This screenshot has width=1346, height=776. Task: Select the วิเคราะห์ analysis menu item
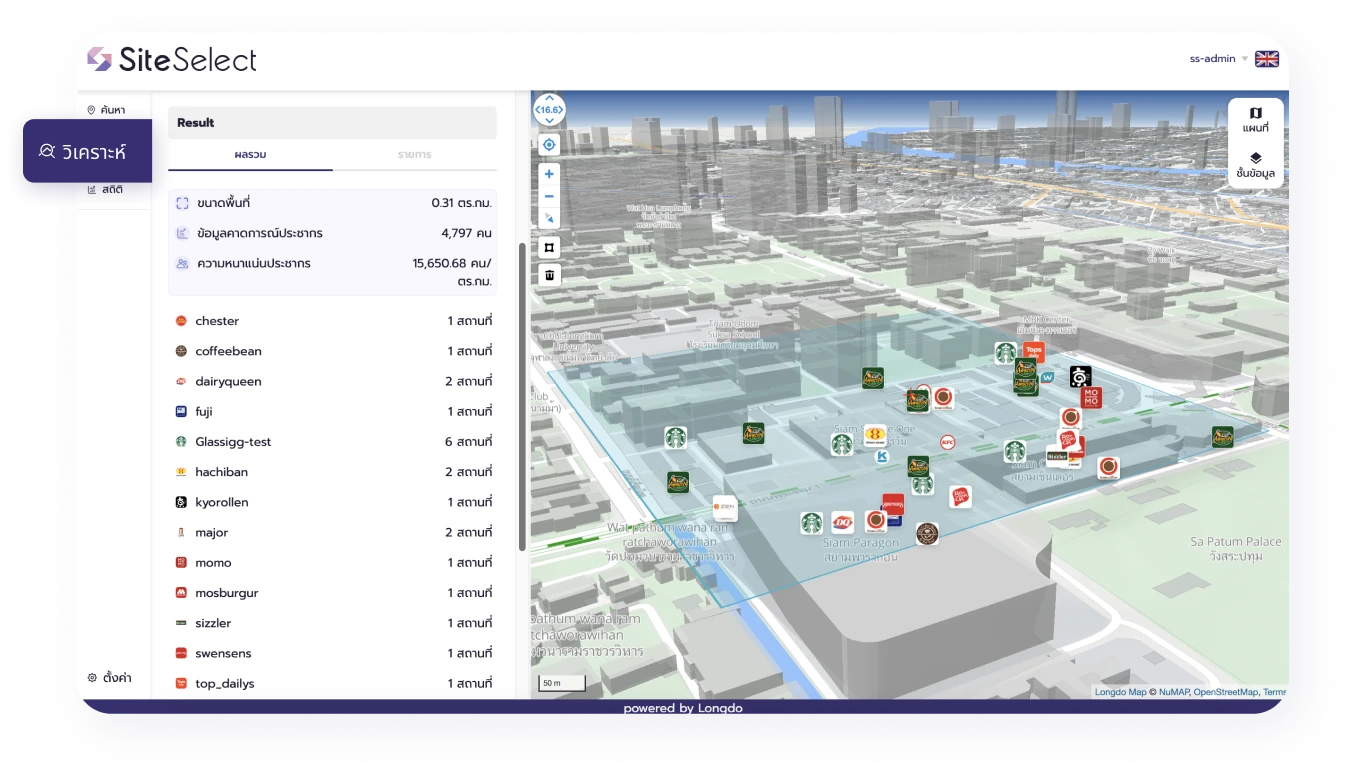[88, 151]
